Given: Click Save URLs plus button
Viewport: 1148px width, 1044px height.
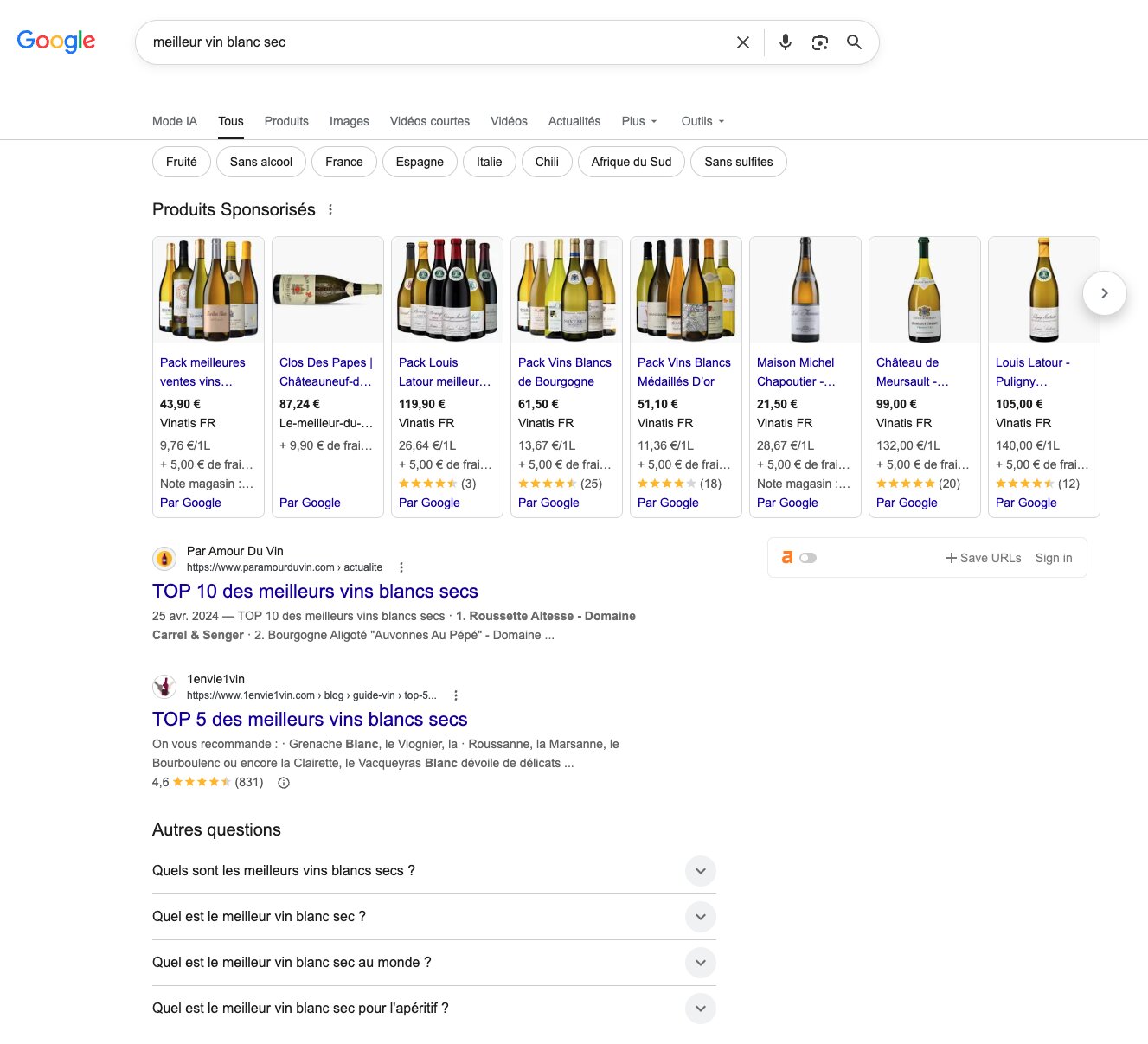Looking at the screenshot, I should pos(984,558).
